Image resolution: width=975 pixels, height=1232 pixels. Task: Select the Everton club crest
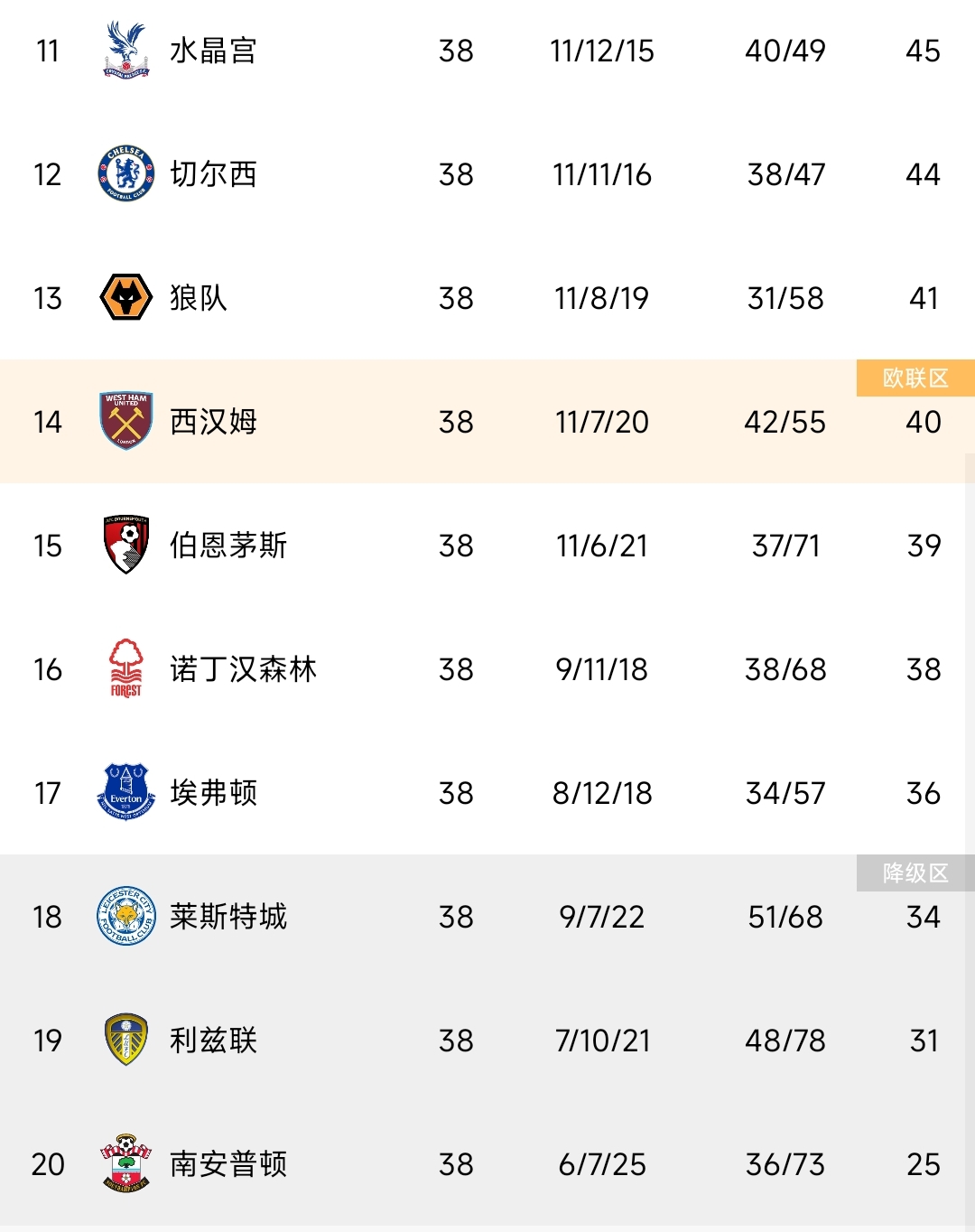(x=125, y=792)
